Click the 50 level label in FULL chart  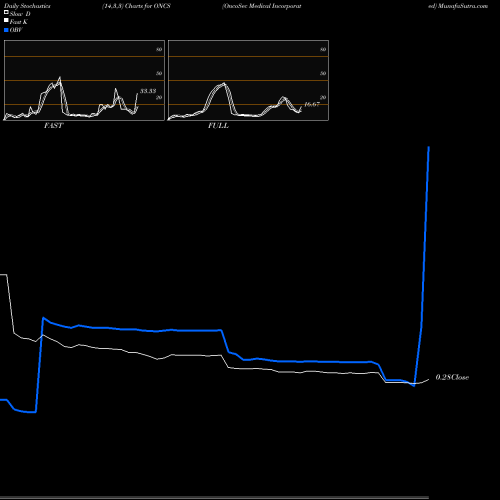323,73
